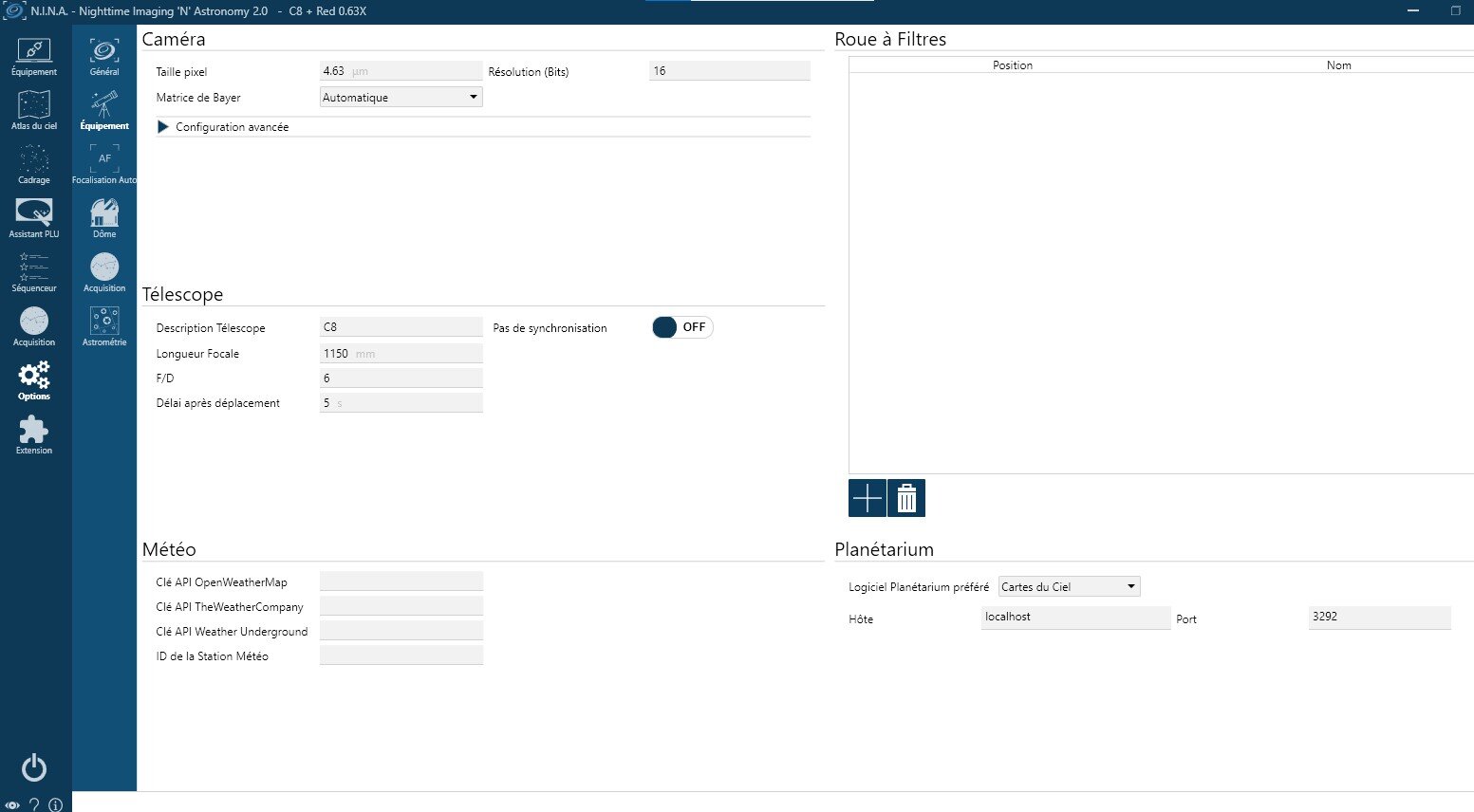Open Logiciel Planétarium préféré dropdown
This screenshot has width=1474, height=812.
tap(1069, 586)
